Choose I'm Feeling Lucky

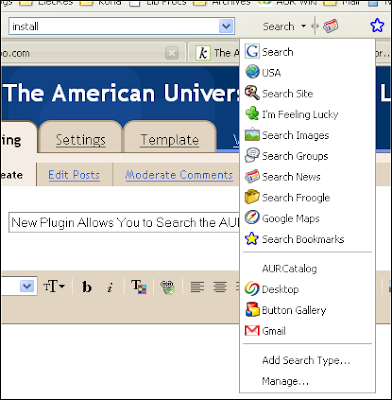(307, 114)
